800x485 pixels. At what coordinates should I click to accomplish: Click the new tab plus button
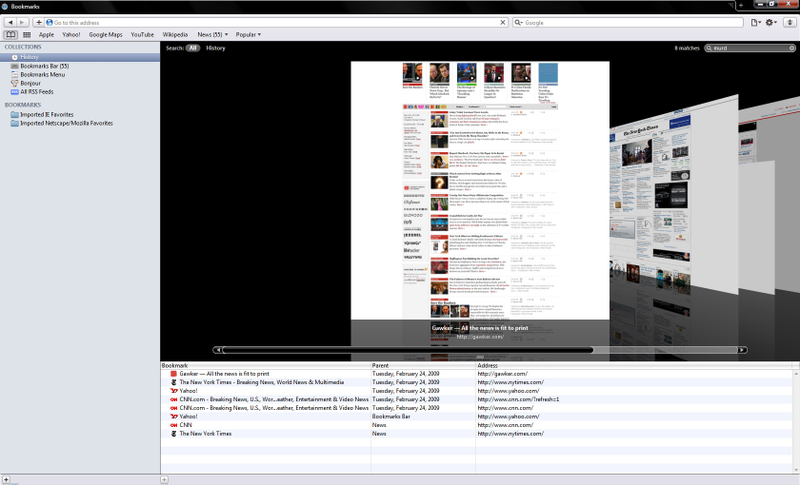click(x=741, y=6)
